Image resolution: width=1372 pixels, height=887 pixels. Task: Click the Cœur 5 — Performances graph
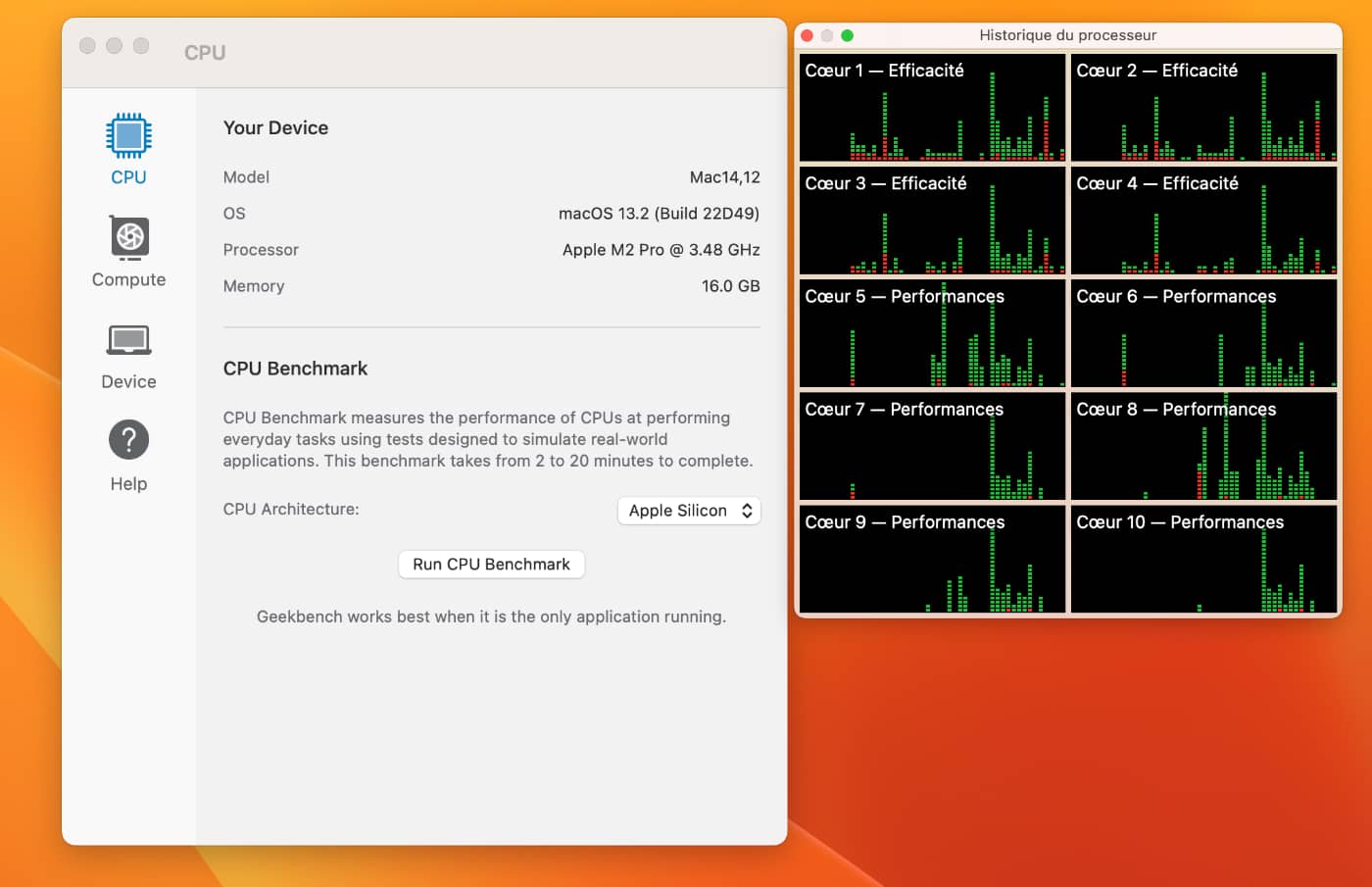(x=932, y=333)
